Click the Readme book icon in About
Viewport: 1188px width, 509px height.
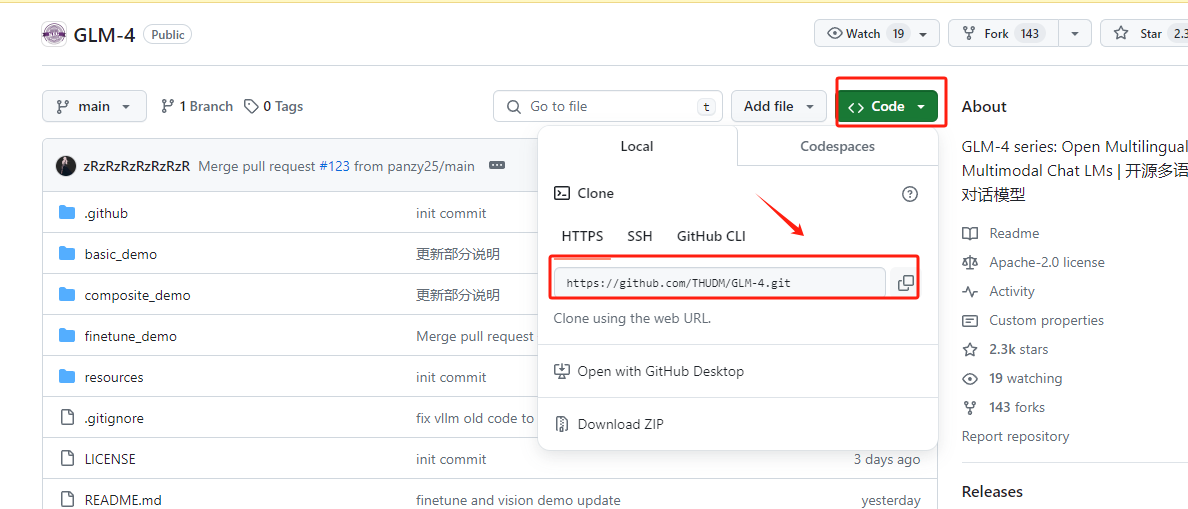click(970, 233)
